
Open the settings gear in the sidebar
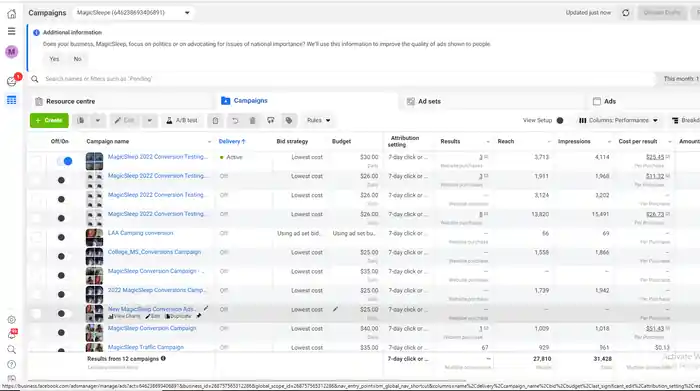[12, 320]
